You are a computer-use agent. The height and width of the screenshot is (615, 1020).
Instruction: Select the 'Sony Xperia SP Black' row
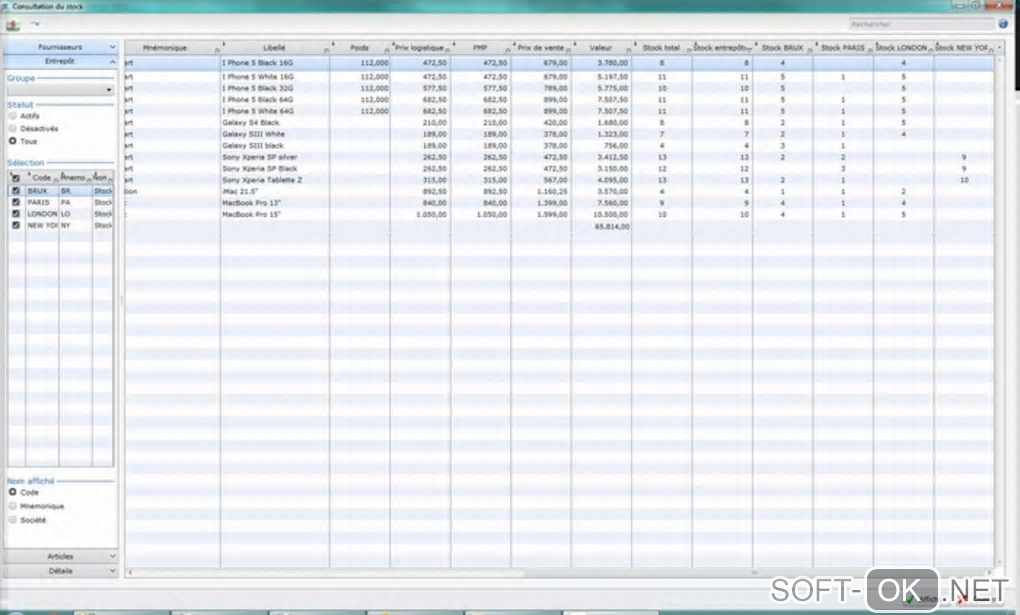pos(559,169)
